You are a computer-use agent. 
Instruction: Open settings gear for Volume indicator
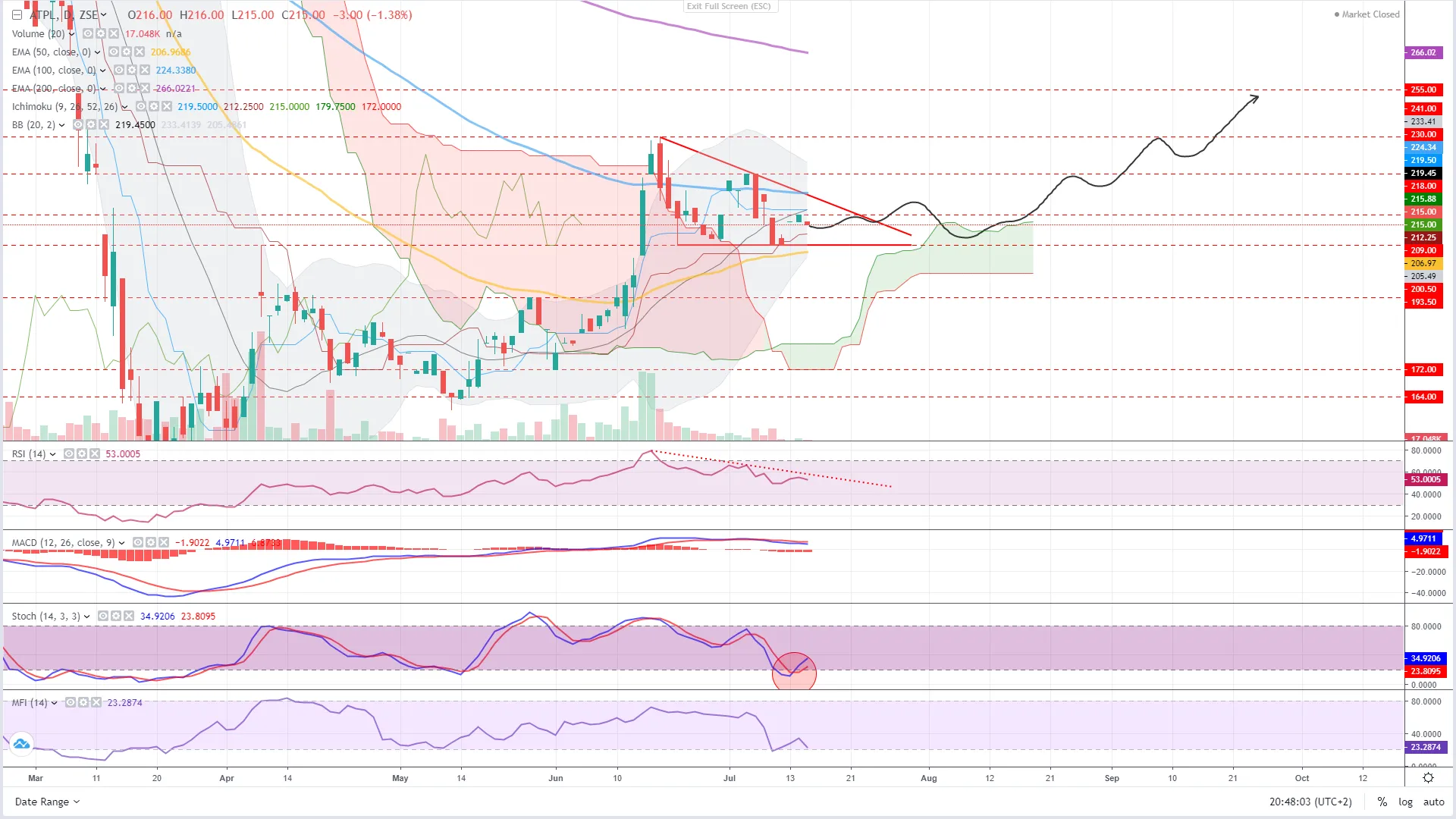coord(101,34)
